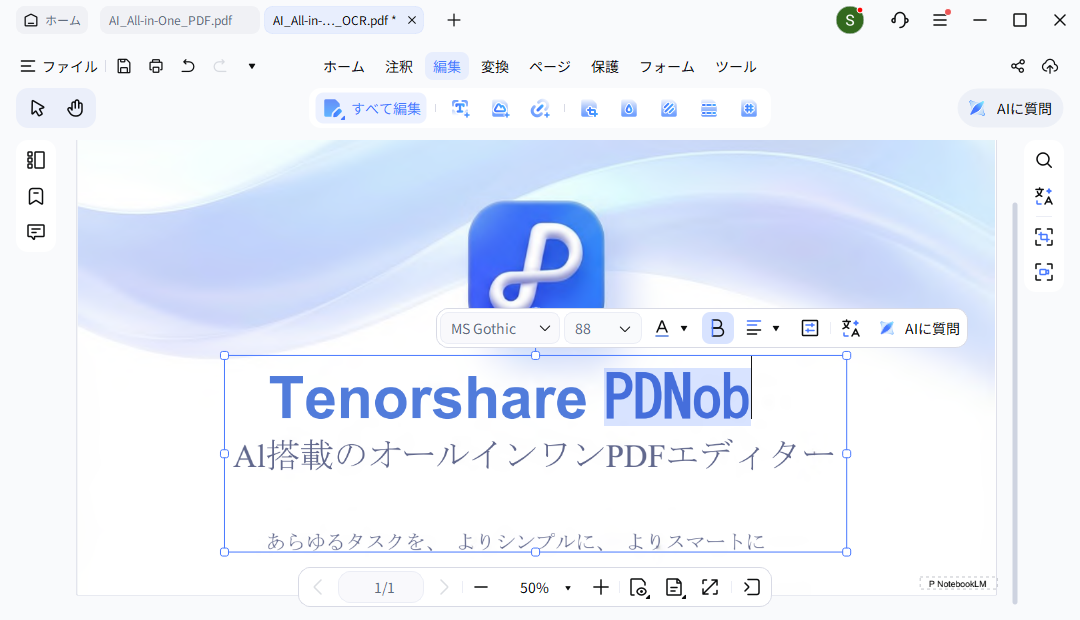The width and height of the screenshot is (1080, 620).
Task: Switch to the ホーム ribbon tab
Action: click(x=344, y=67)
